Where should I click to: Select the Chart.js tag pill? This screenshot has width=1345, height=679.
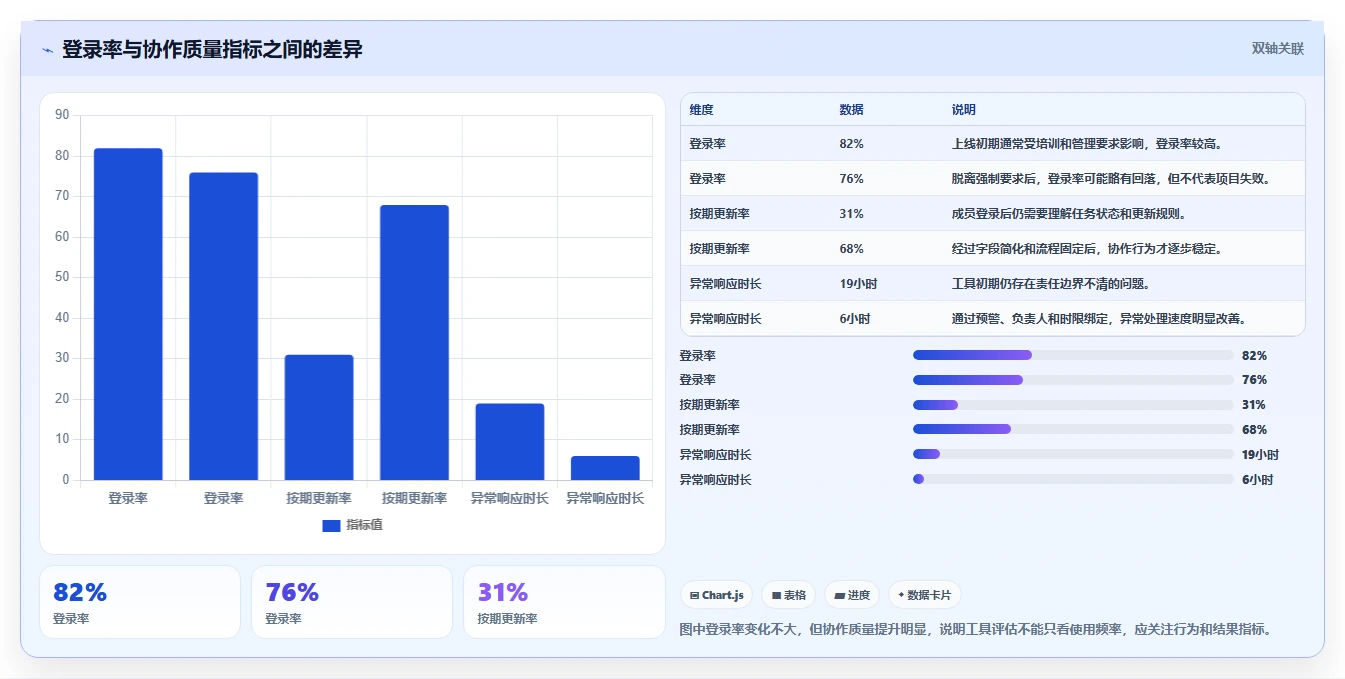[x=717, y=595]
